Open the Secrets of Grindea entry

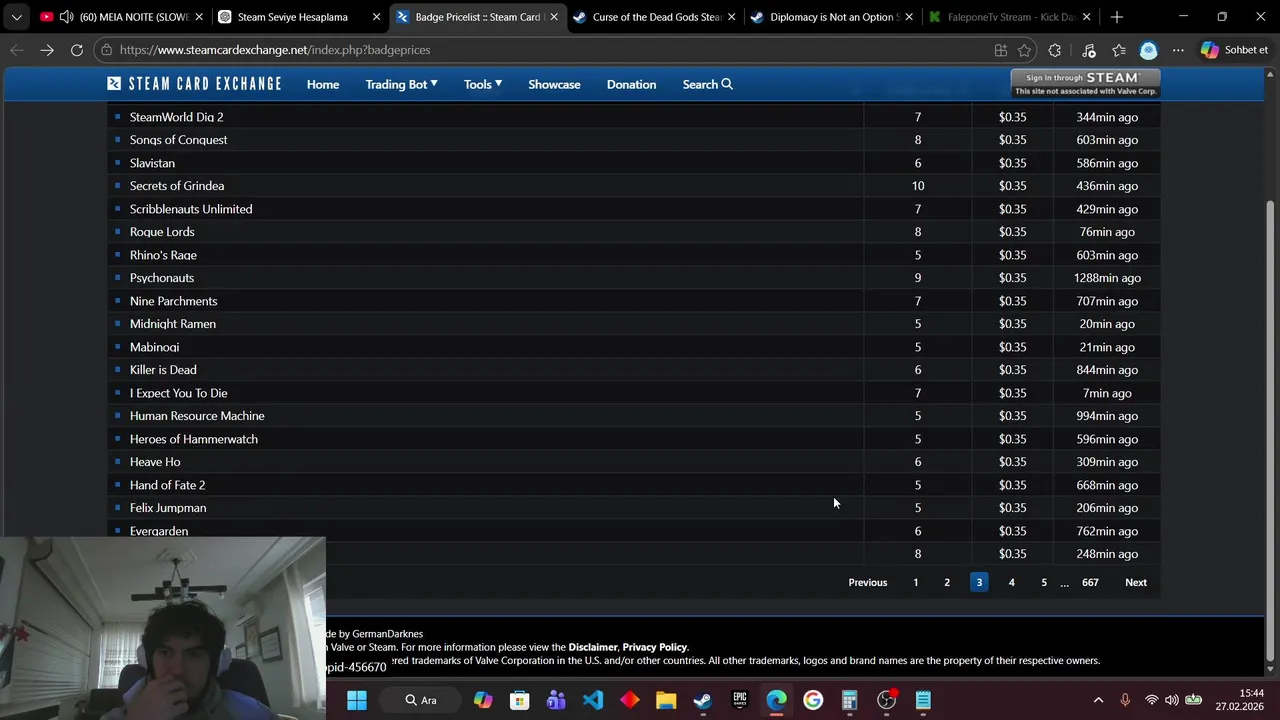177,186
